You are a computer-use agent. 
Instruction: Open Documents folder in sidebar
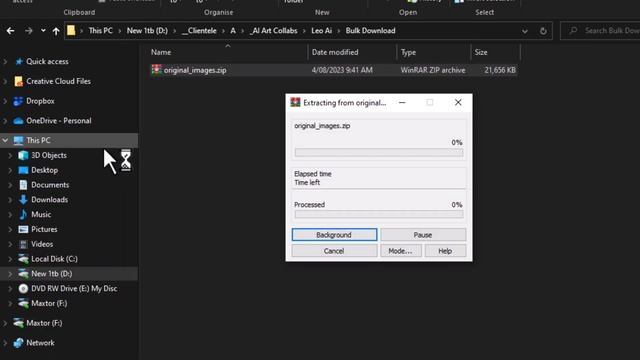tap(50, 185)
